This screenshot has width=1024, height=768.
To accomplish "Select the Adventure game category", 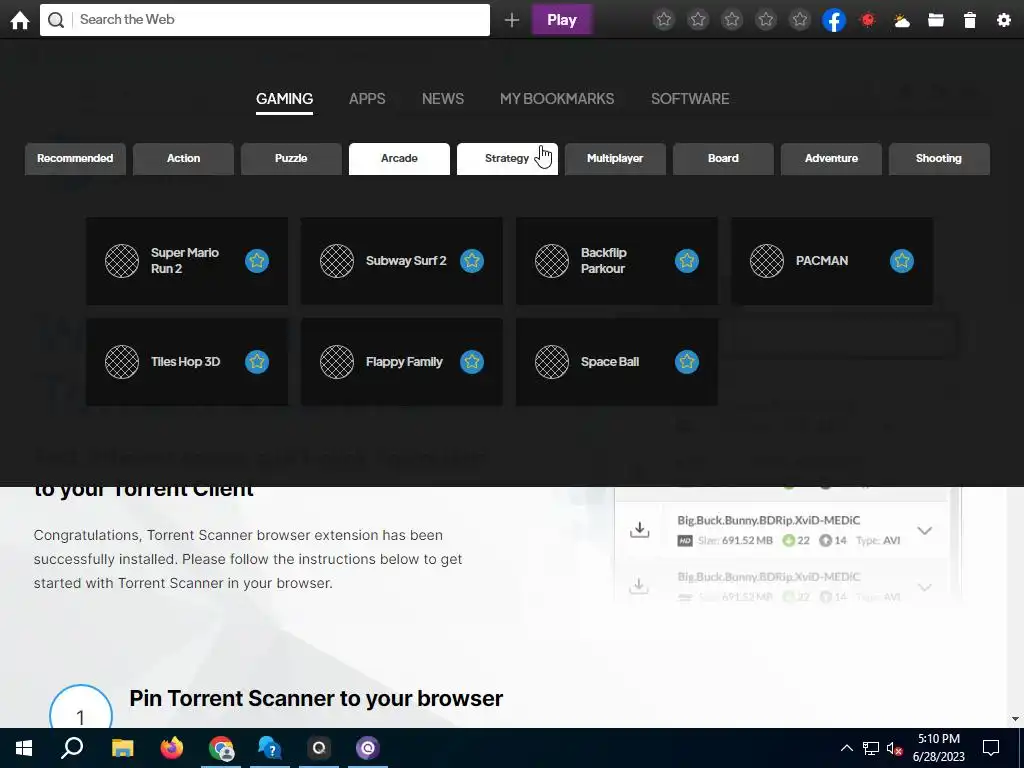I will point(831,159).
